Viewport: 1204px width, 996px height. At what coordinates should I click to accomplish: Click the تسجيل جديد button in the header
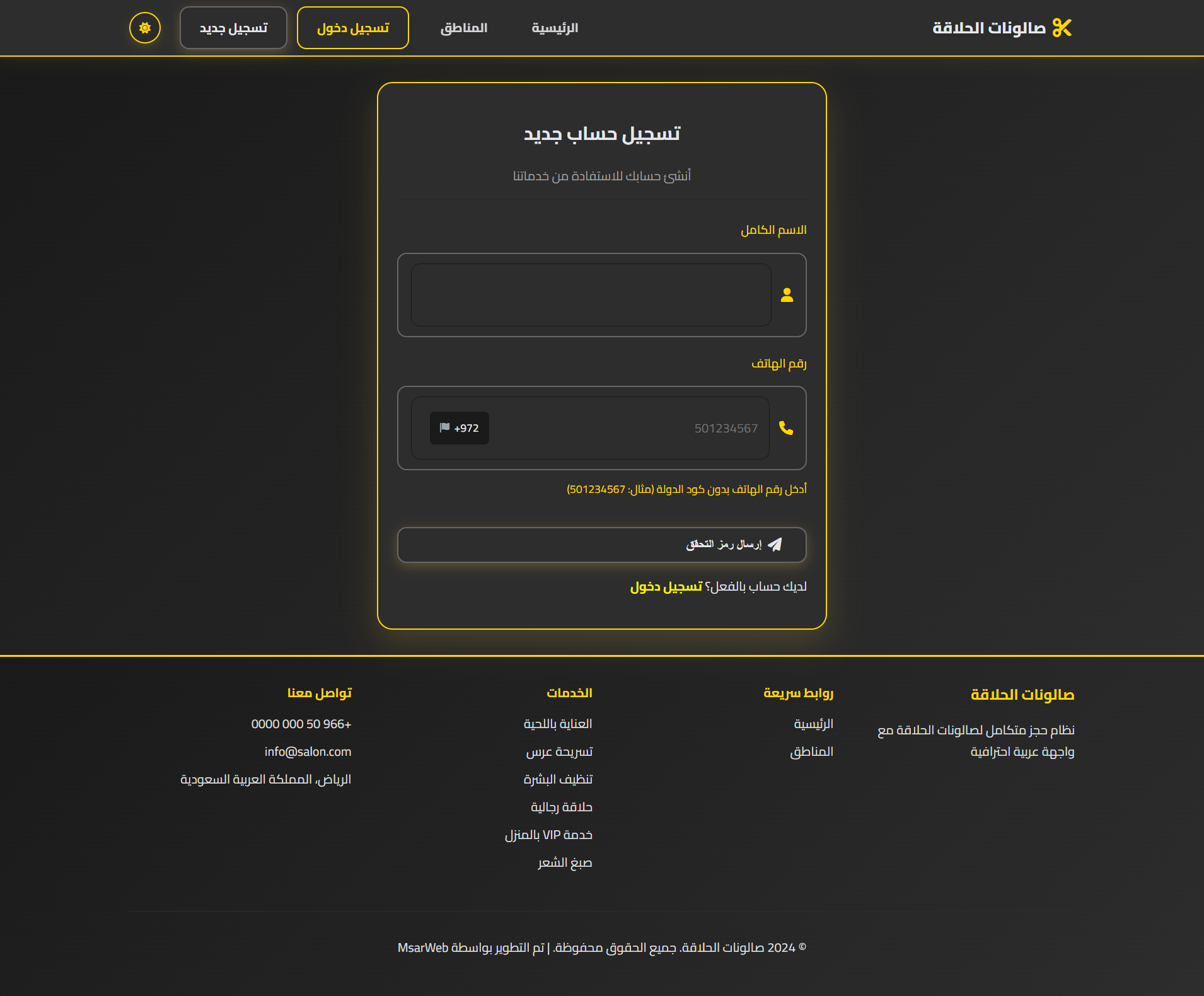233,27
